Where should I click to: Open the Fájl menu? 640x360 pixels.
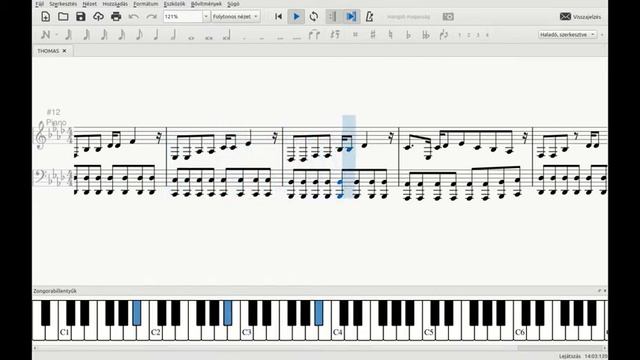tap(39, 4)
